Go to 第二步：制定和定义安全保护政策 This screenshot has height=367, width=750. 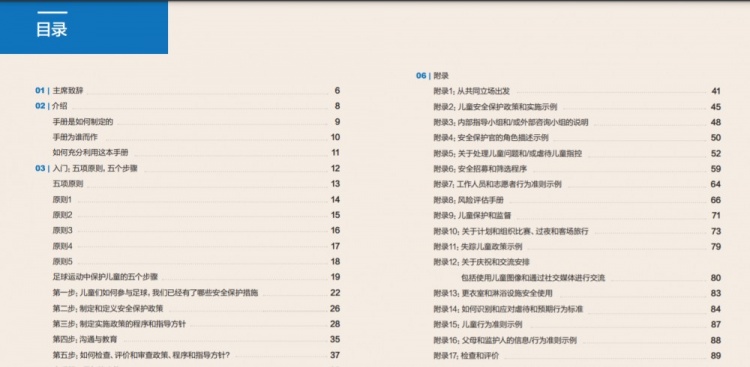coord(196,308)
